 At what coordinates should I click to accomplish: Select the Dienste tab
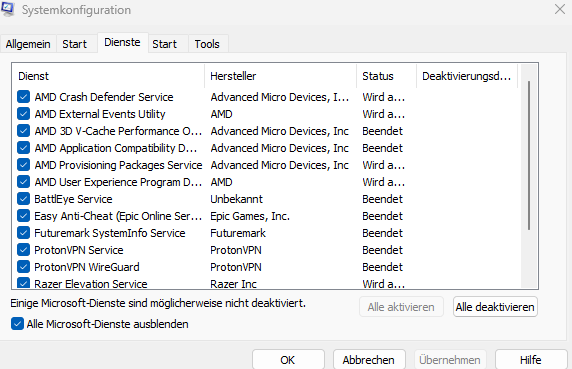tap(122, 43)
